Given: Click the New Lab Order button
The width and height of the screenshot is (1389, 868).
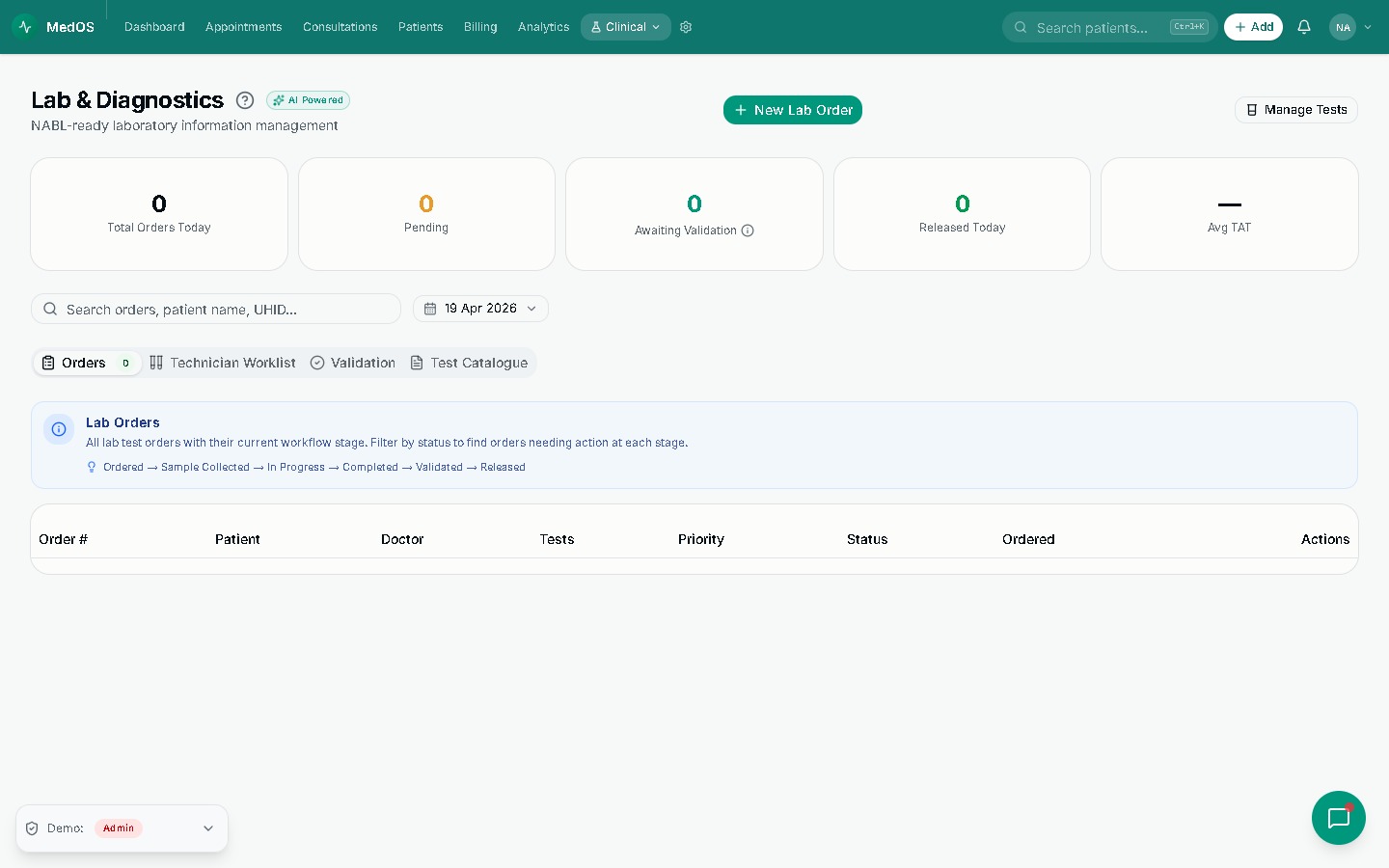Looking at the screenshot, I should (x=793, y=110).
